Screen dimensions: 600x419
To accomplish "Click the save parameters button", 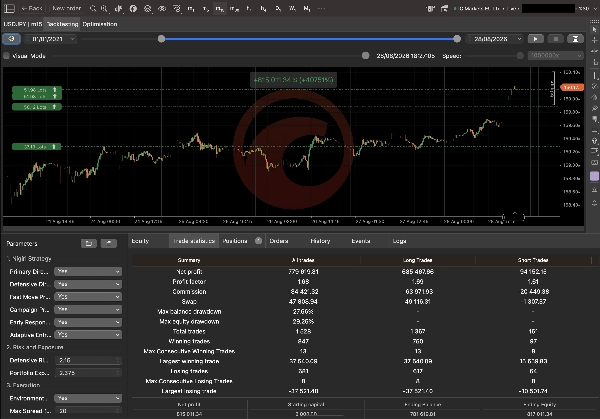I will pos(109,243).
